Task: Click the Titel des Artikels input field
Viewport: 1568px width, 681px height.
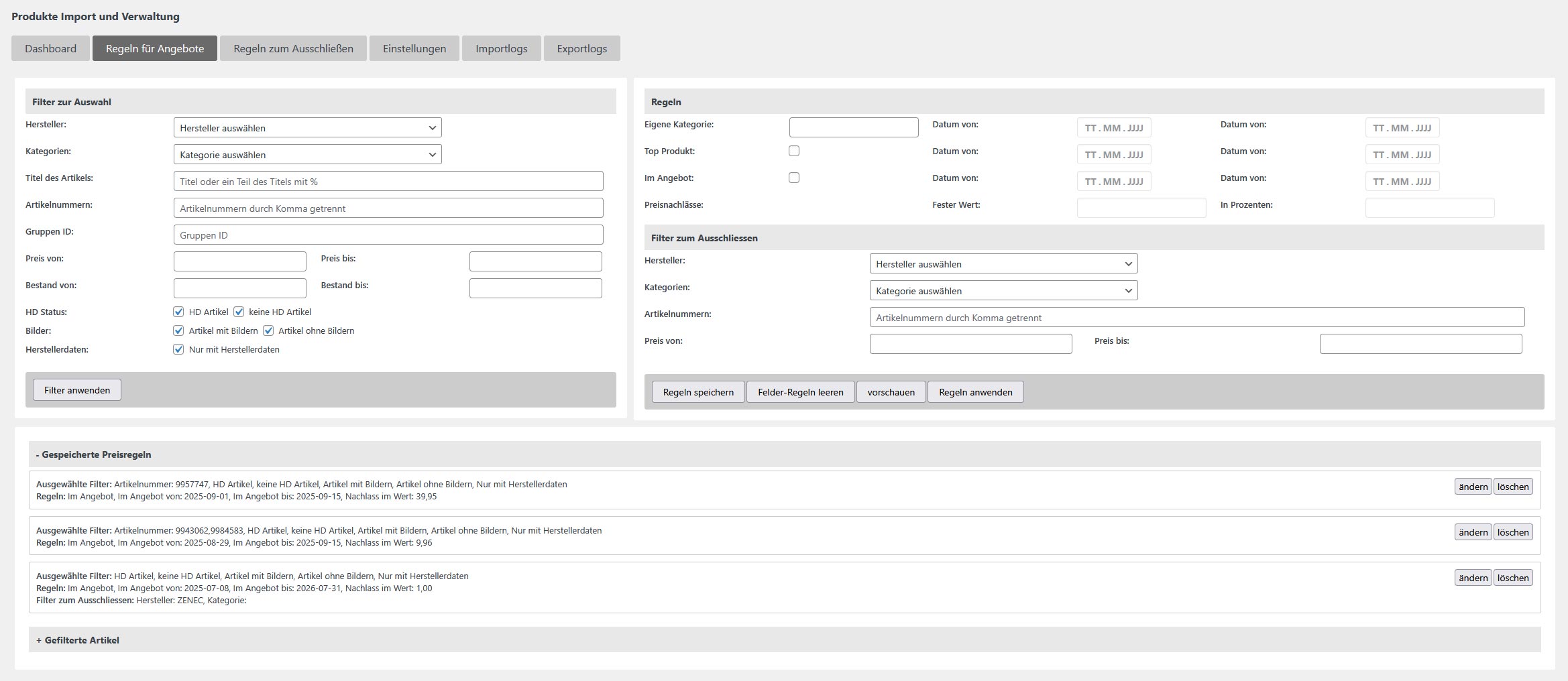Action: [x=388, y=182]
